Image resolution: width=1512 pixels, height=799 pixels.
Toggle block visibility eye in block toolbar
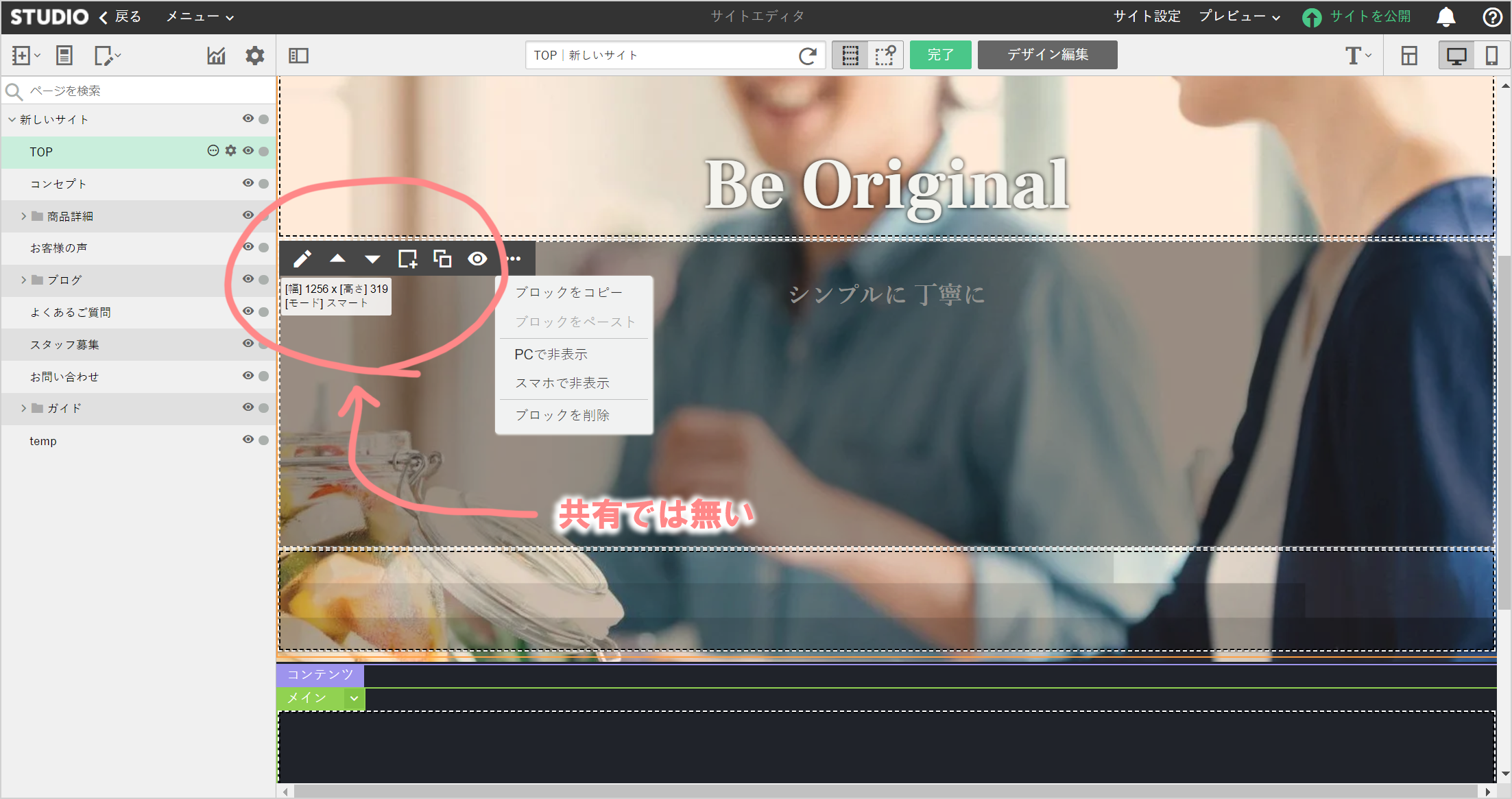477,259
